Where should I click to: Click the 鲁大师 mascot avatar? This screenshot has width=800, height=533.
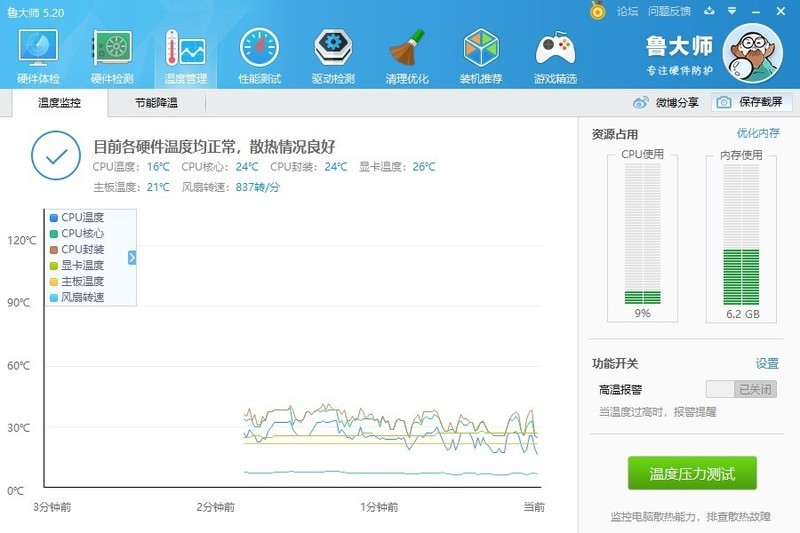click(x=753, y=54)
